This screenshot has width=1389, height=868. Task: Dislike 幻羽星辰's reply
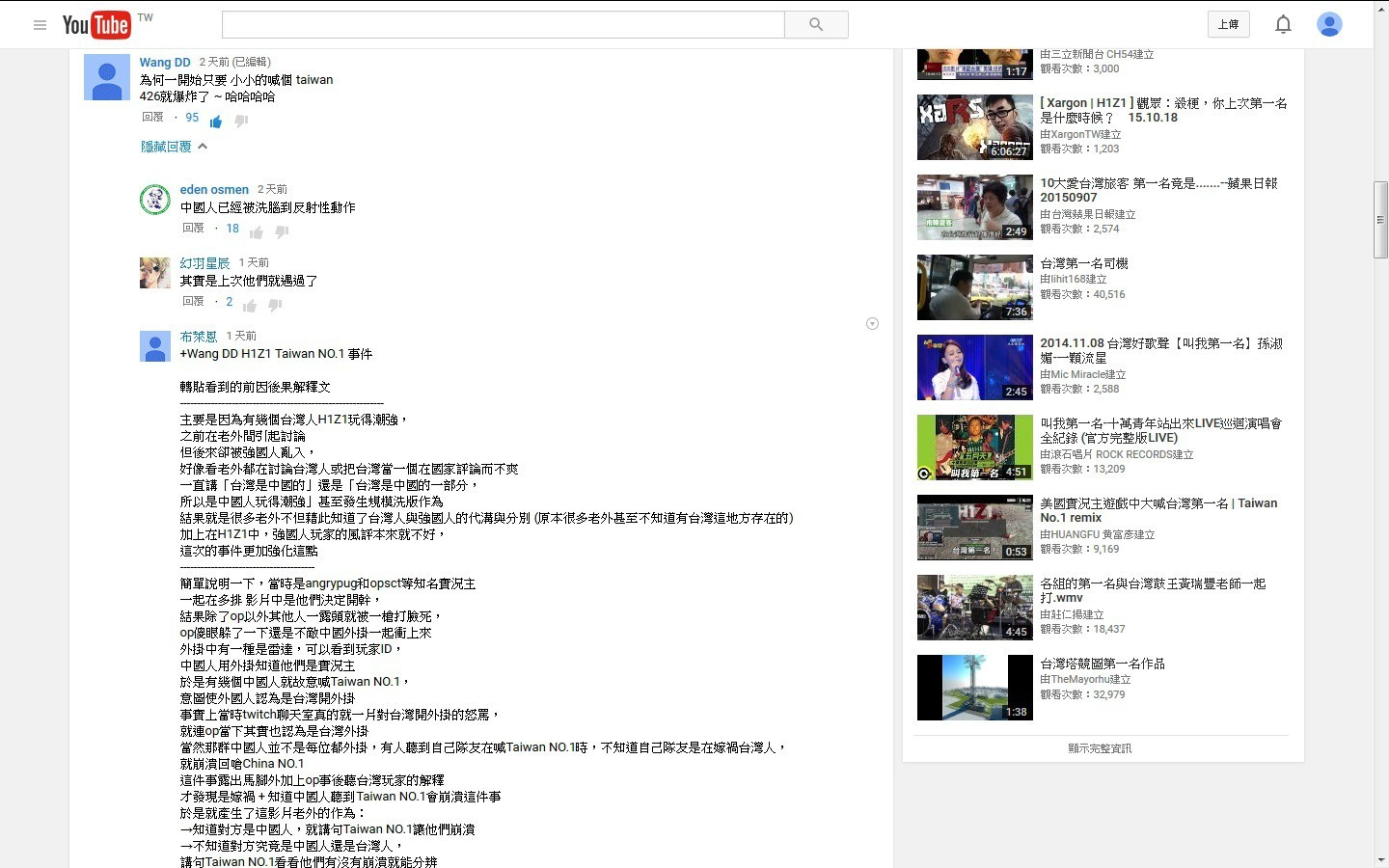pyautogui.click(x=275, y=305)
